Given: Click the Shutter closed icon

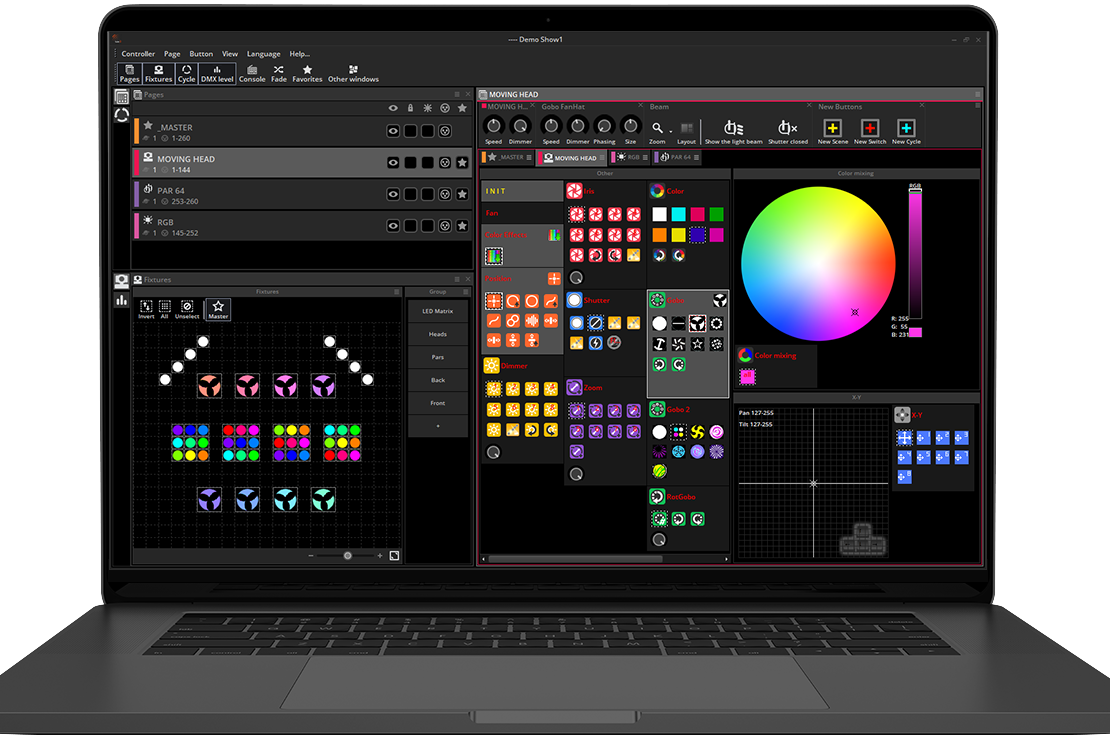Looking at the screenshot, I should coord(787,129).
